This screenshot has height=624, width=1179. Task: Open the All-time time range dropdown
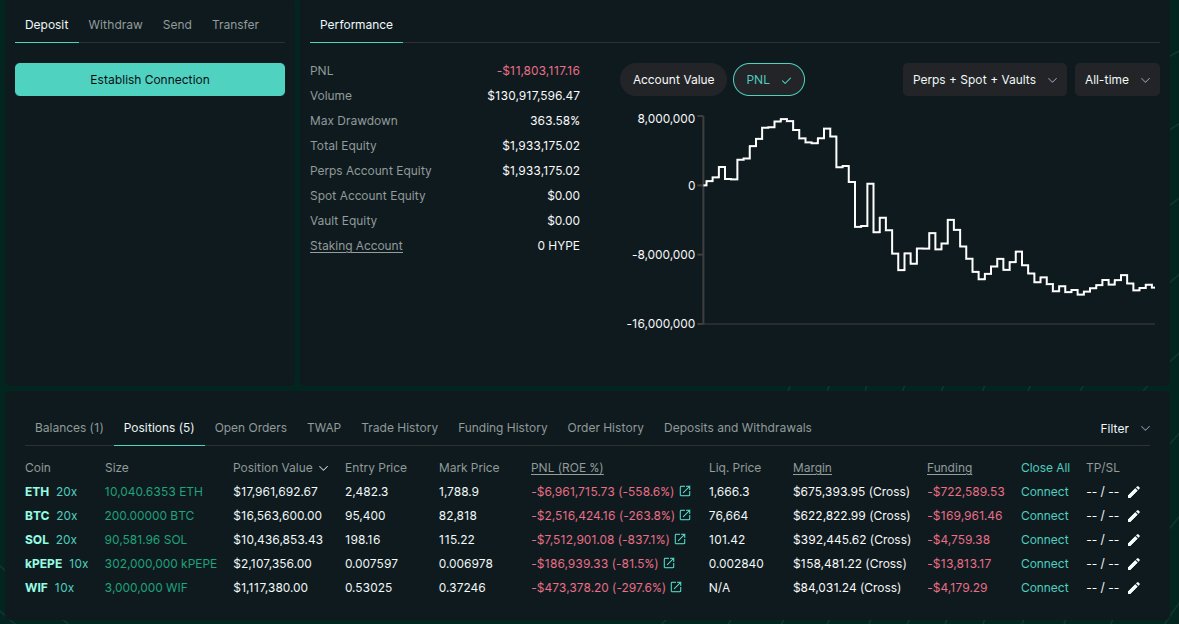(1117, 79)
